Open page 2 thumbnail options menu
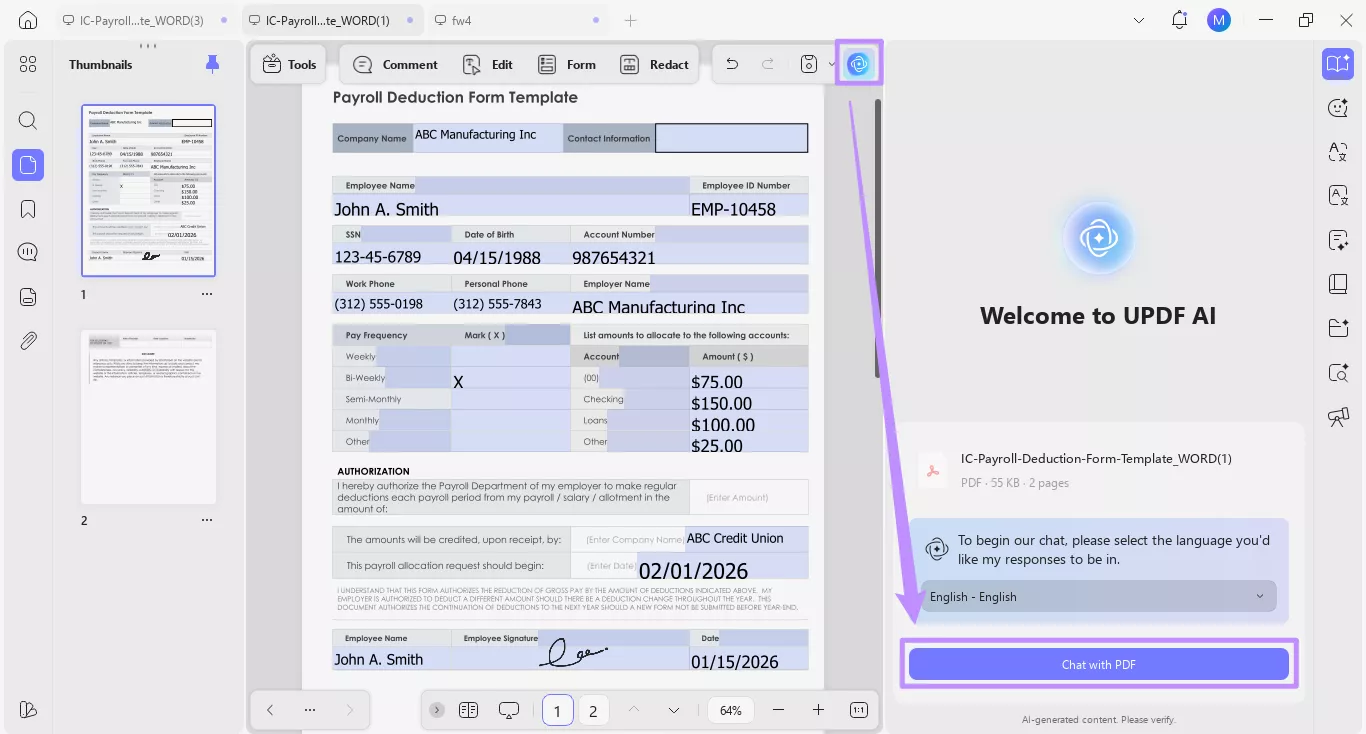This screenshot has height=734, width=1366. pyautogui.click(x=207, y=521)
